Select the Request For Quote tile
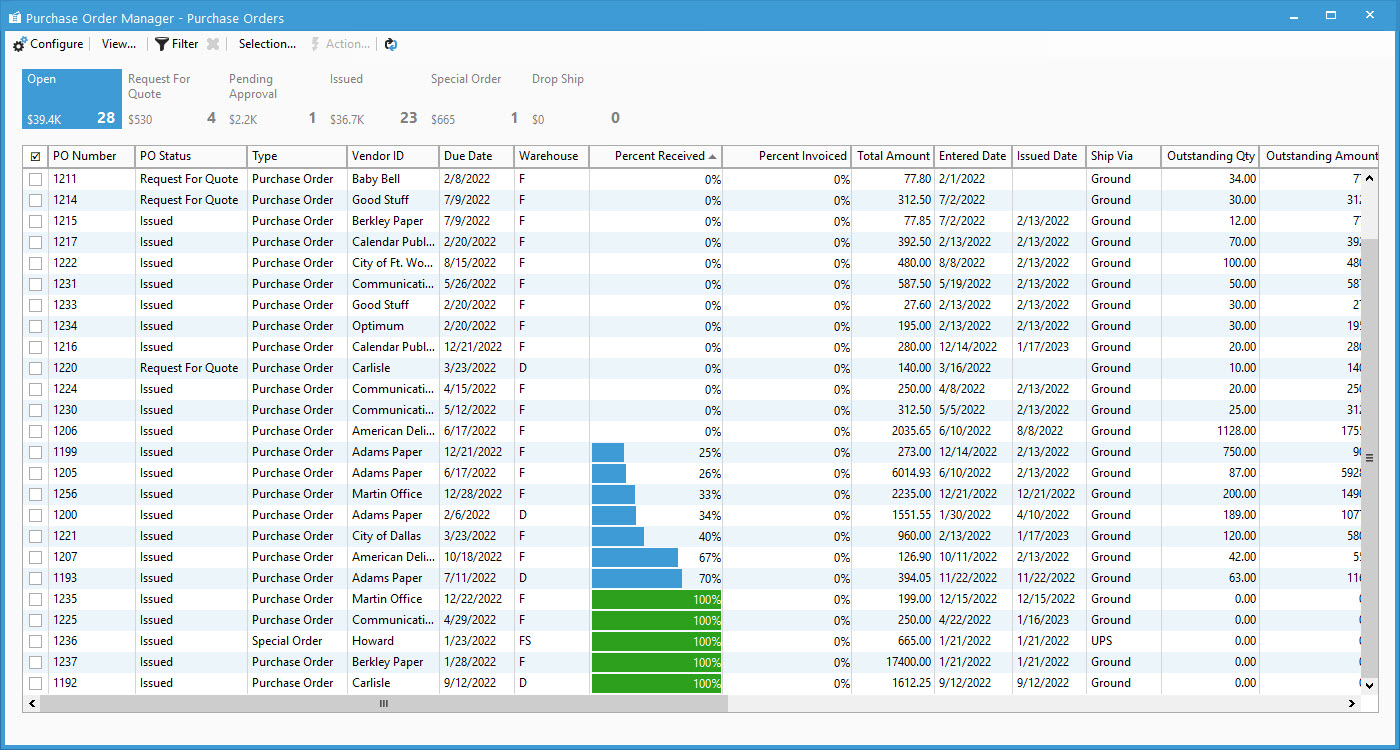1400x750 pixels. tap(171, 100)
